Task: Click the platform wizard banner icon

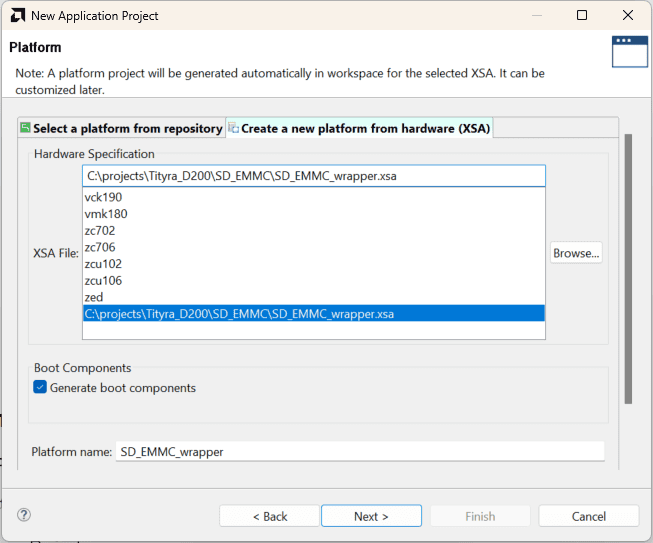Action: click(x=629, y=51)
